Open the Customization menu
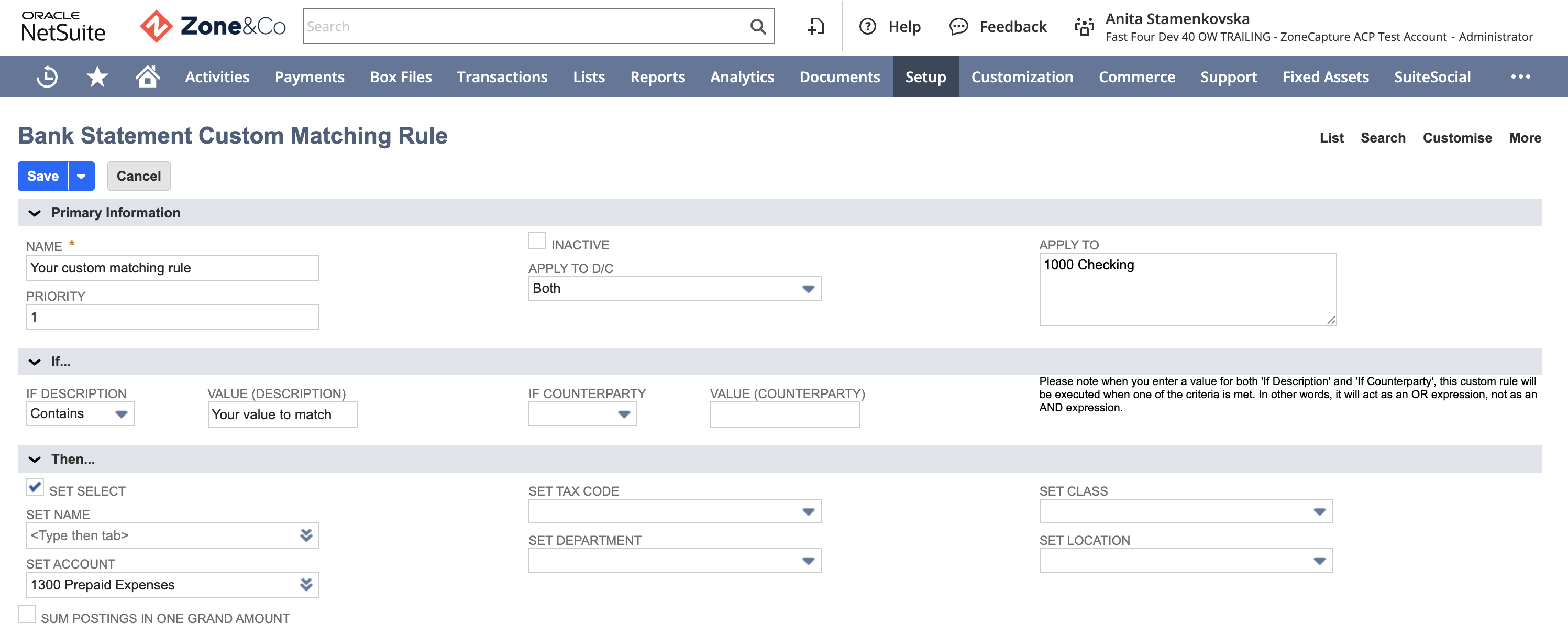The image size is (1568, 634). click(1022, 76)
